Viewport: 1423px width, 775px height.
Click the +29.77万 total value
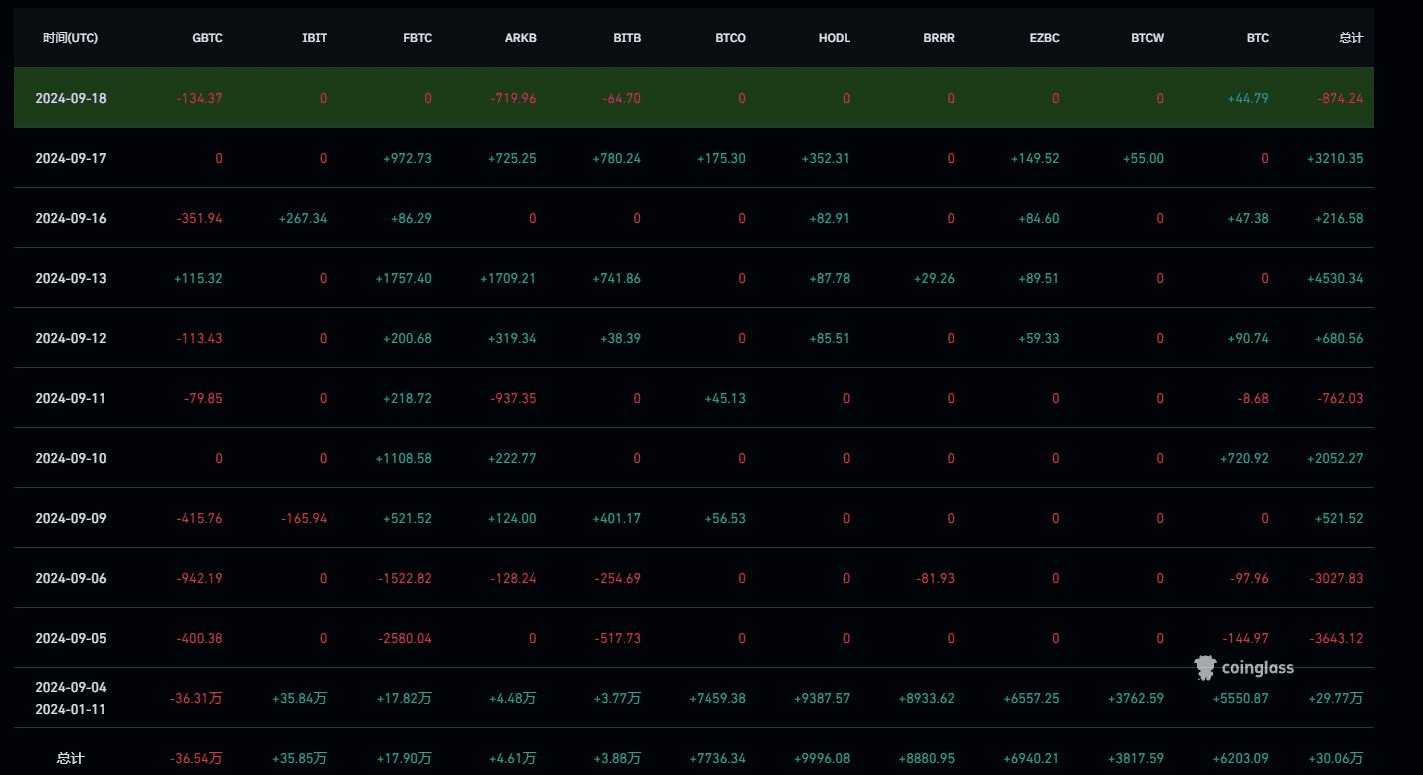pyautogui.click(x=1336, y=698)
